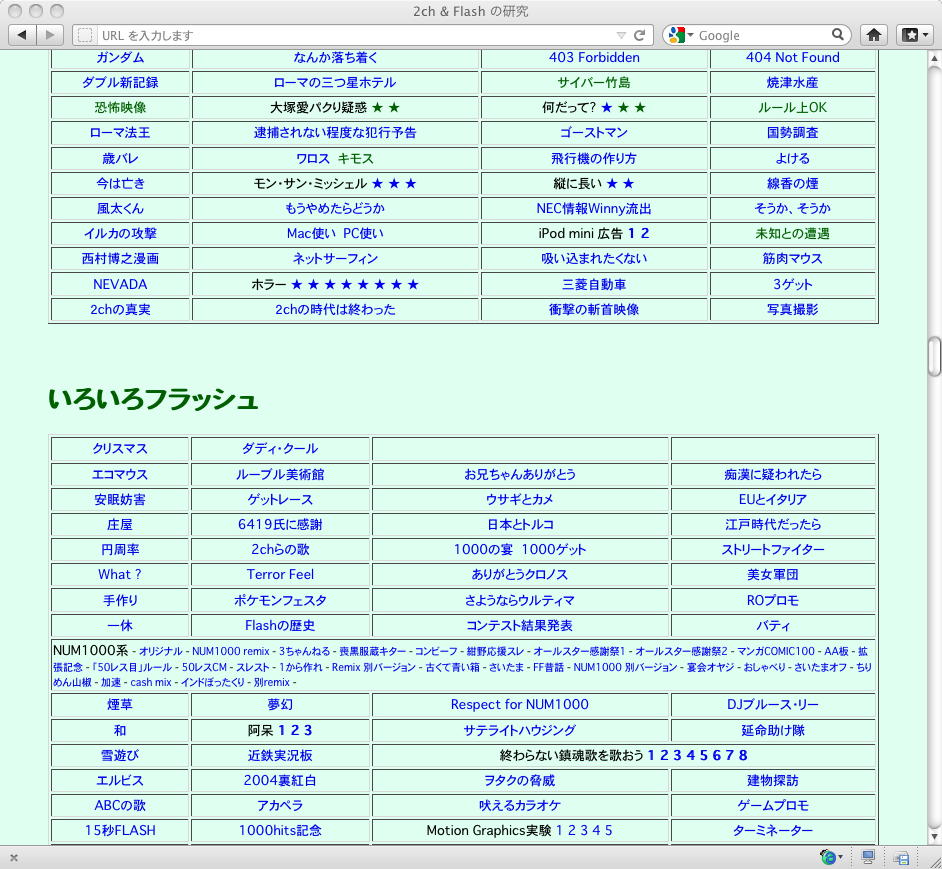
Task: Open the ガンダム link
Action: click(x=120, y=58)
